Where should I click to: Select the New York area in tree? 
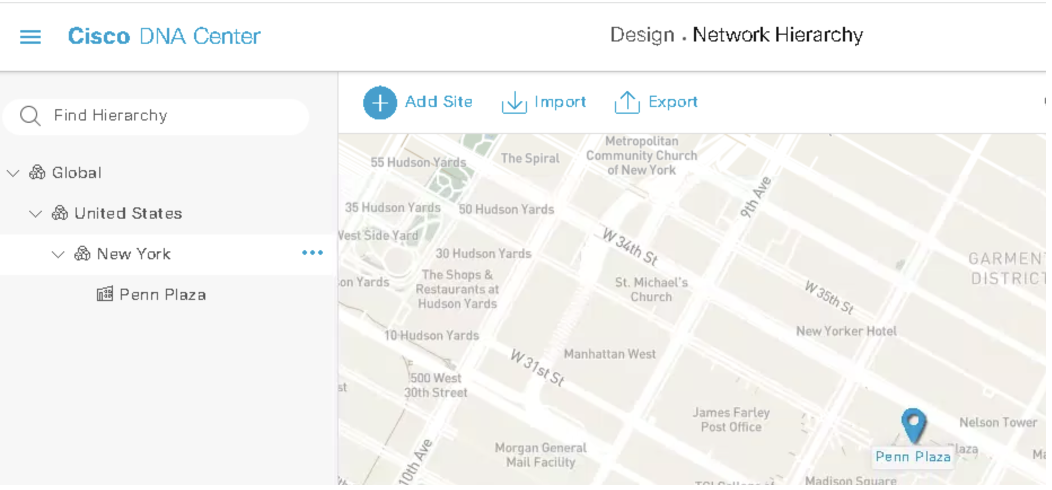pos(134,255)
